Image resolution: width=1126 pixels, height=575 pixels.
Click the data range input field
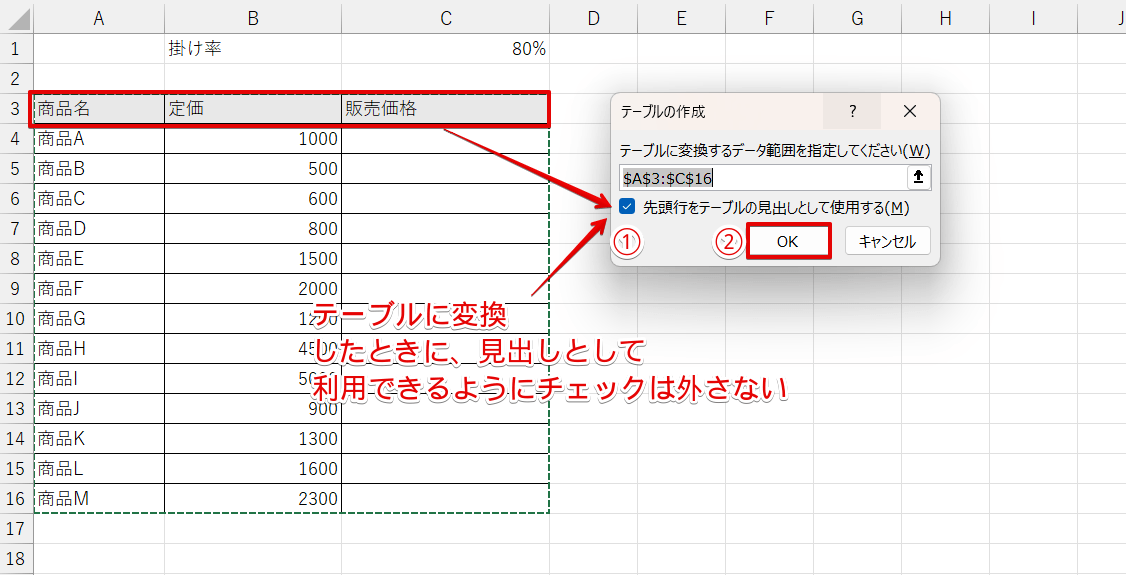pos(763,178)
